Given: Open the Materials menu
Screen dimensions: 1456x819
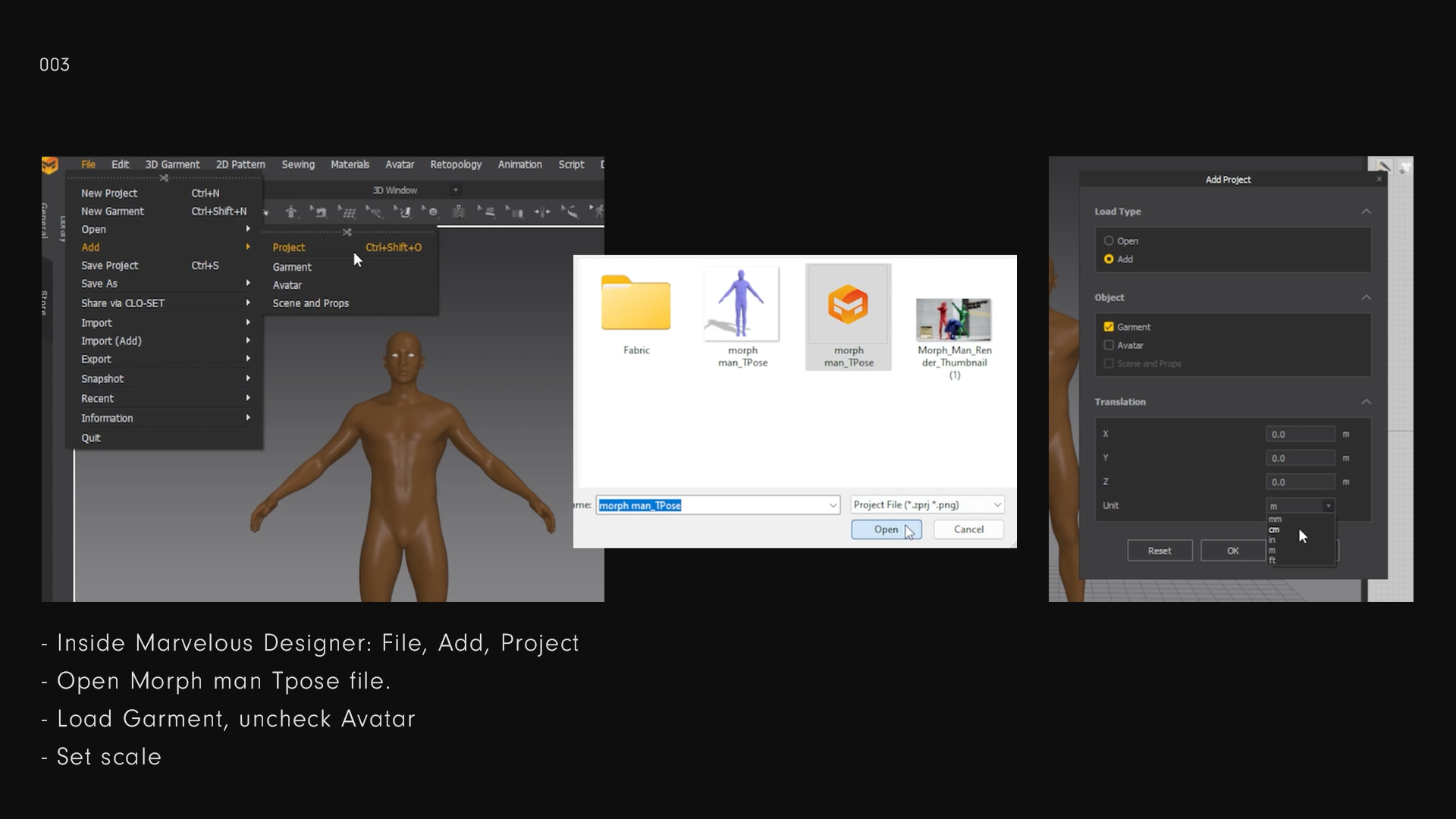Looking at the screenshot, I should (350, 165).
